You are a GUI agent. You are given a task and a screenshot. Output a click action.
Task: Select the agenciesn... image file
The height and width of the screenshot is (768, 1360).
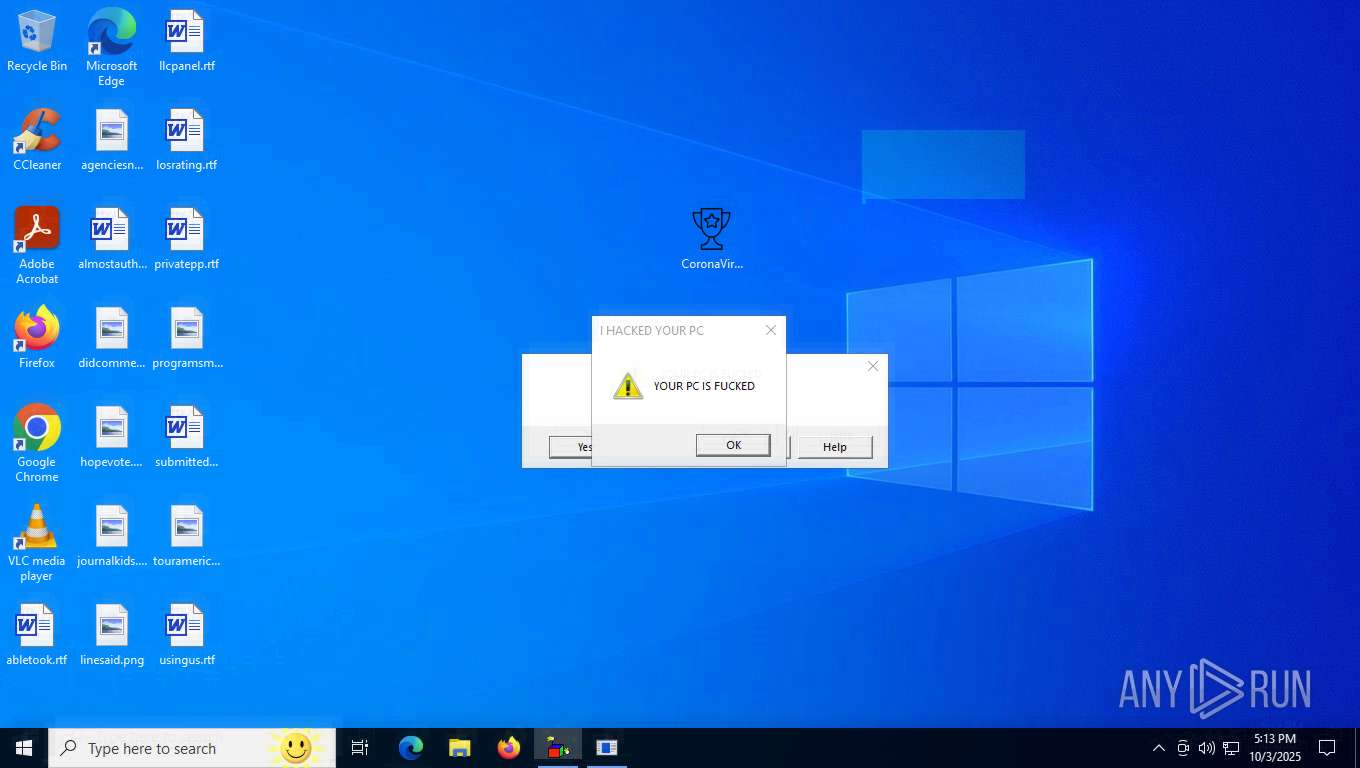tap(112, 140)
